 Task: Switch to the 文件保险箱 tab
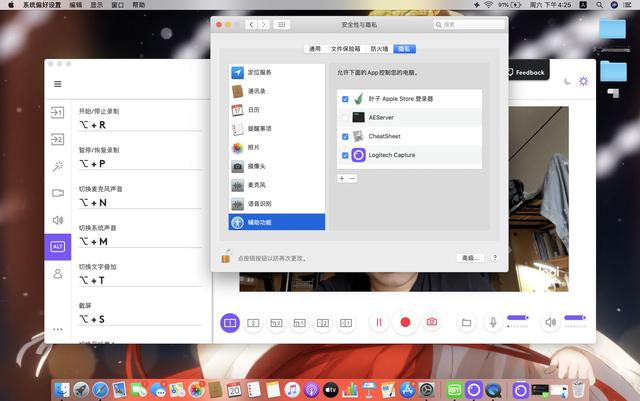point(345,49)
